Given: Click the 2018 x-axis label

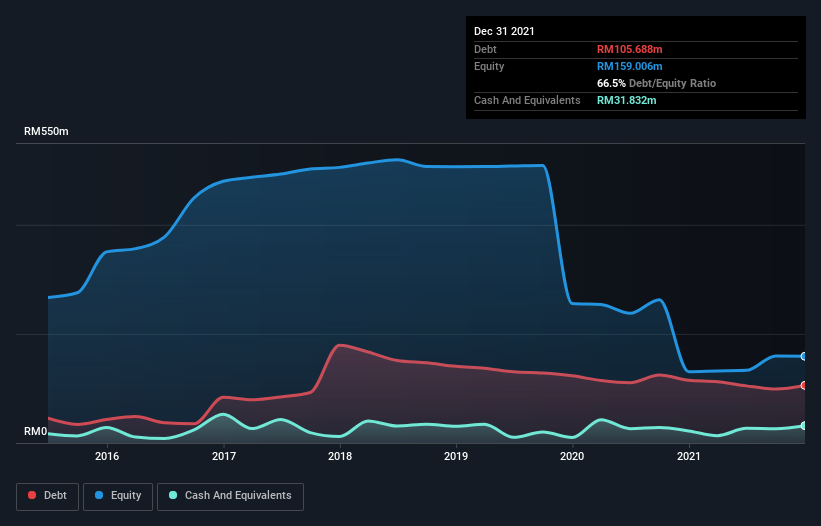Looking at the screenshot, I should click(340, 456).
